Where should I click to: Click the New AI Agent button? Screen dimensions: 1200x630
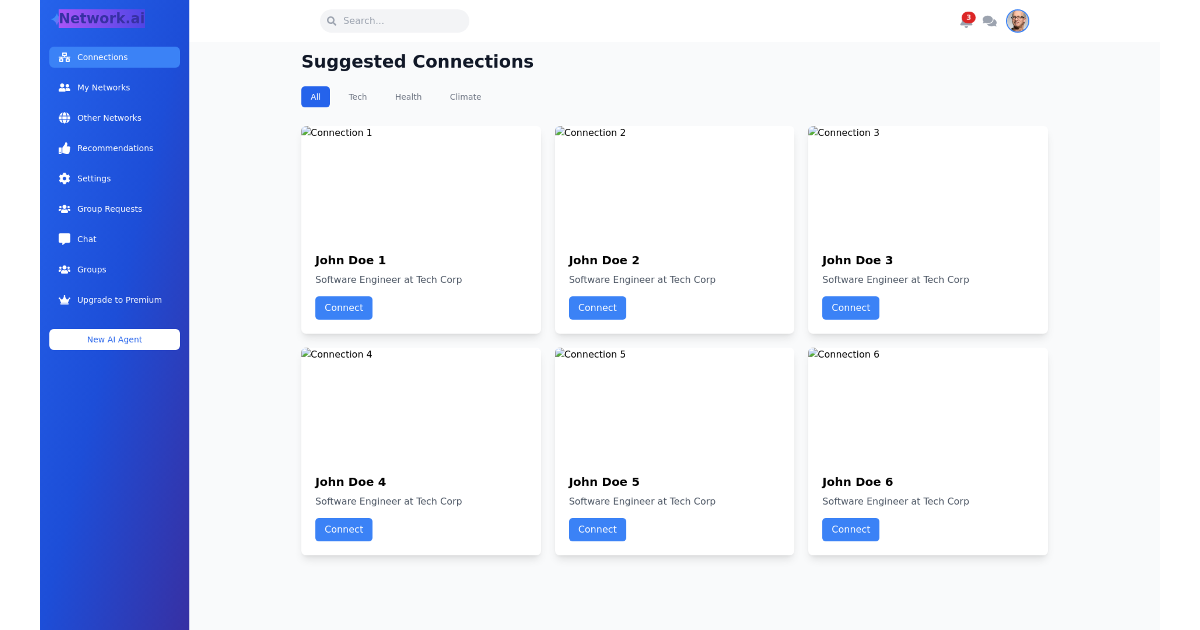point(114,340)
